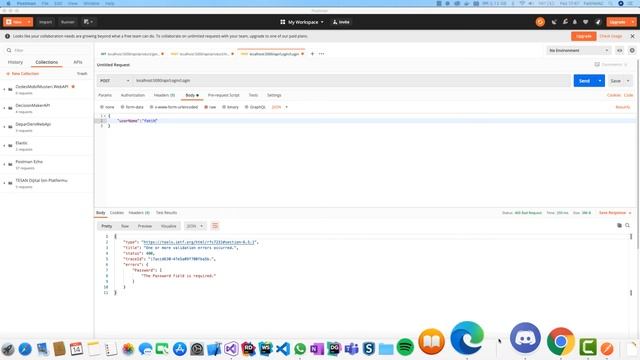The width and height of the screenshot is (640, 360).
Task: Open Google Chrome from the dock
Action: pyautogui.click(x=561, y=341)
